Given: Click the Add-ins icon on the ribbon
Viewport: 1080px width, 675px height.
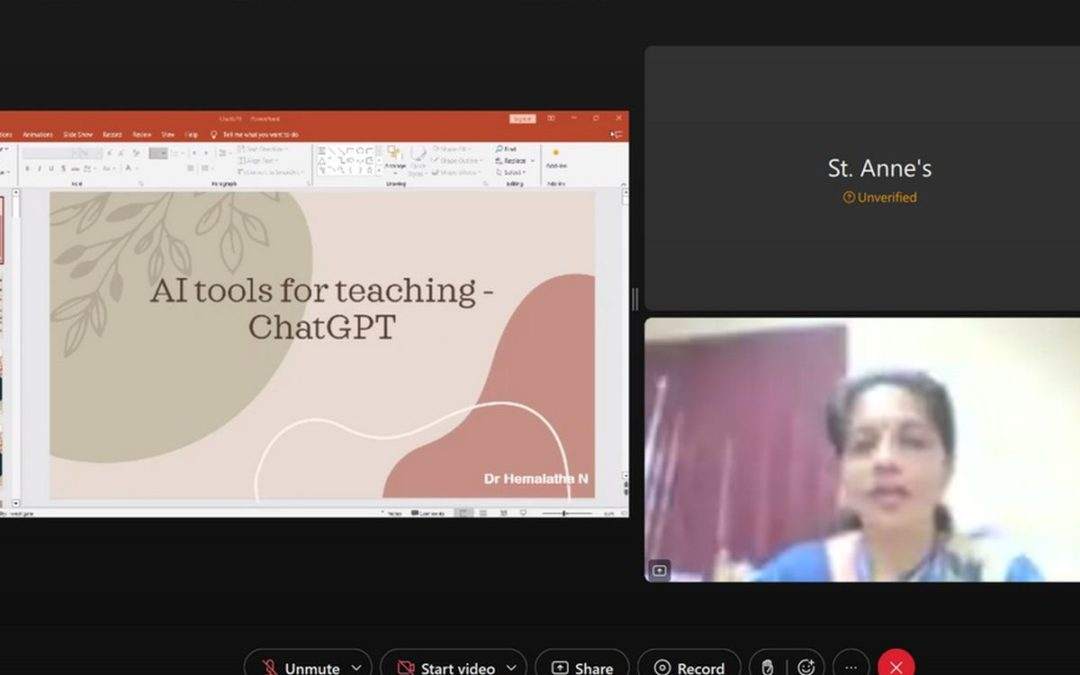Looking at the screenshot, I should click(556, 155).
